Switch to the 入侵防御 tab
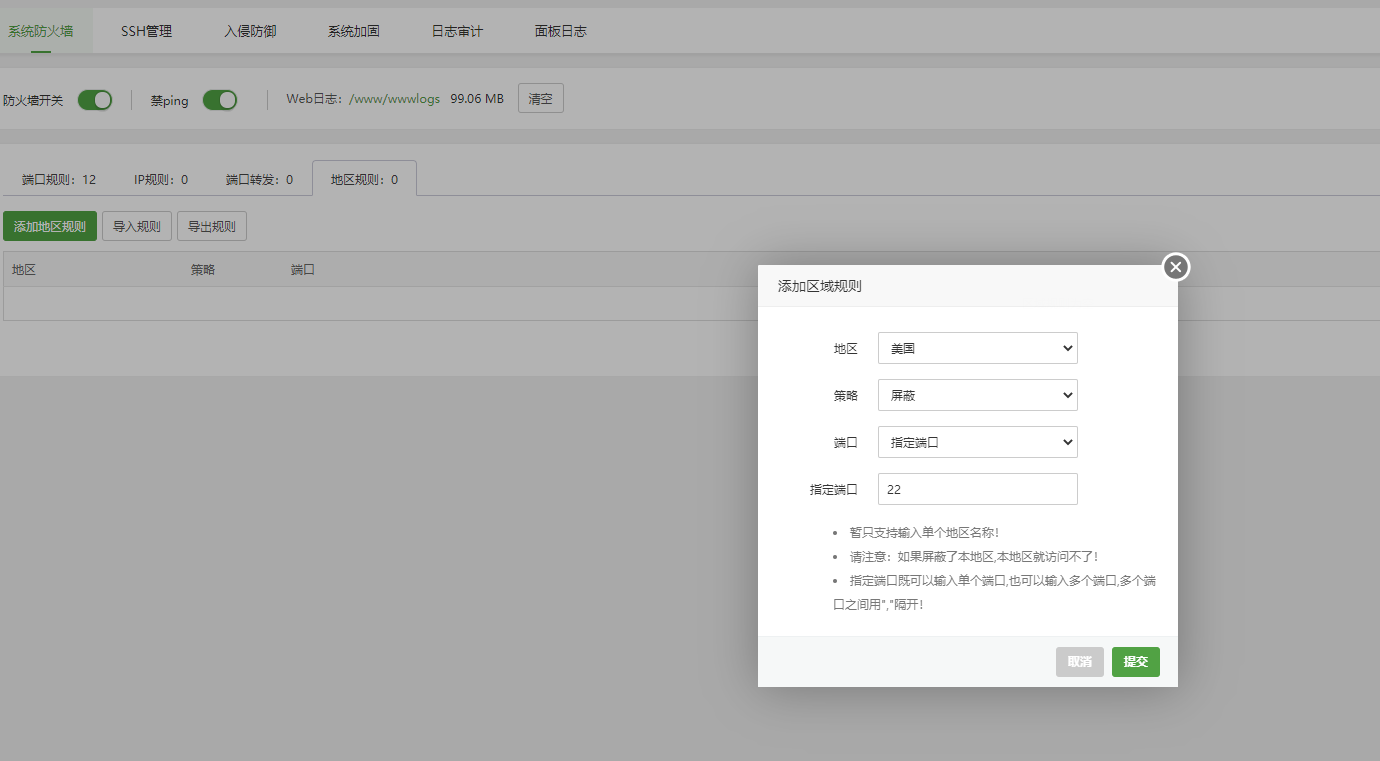The image size is (1380, 761). [x=250, y=31]
